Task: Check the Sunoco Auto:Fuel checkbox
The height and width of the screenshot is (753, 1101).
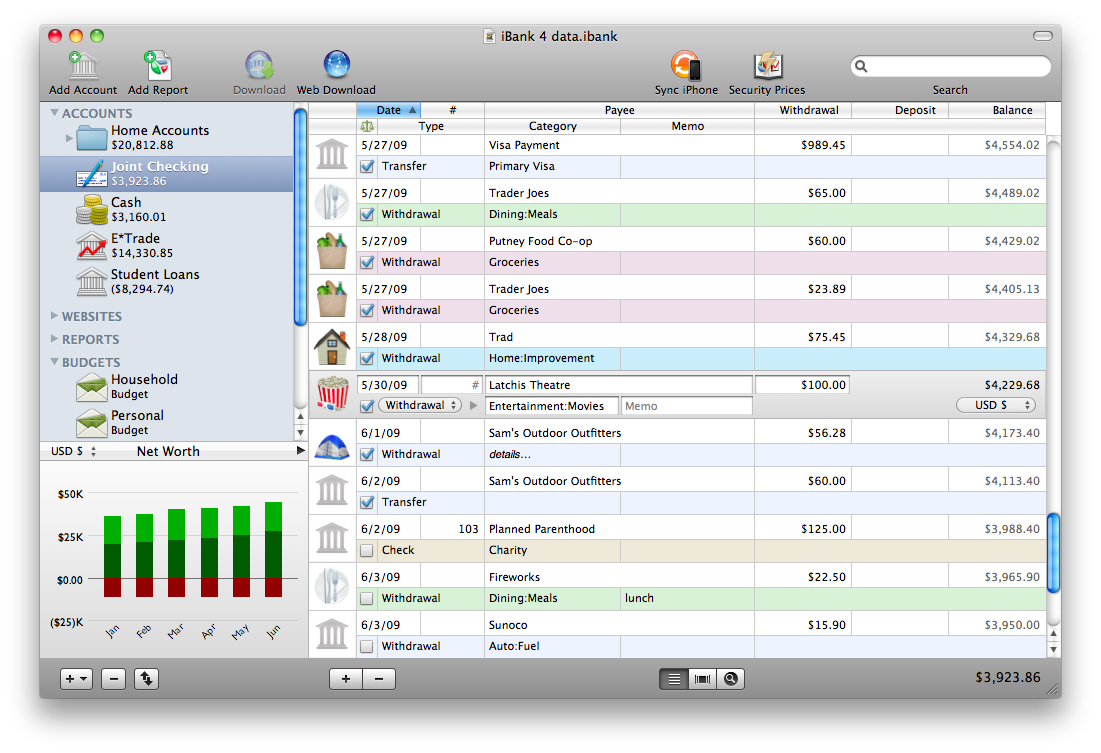Action: [367, 646]
